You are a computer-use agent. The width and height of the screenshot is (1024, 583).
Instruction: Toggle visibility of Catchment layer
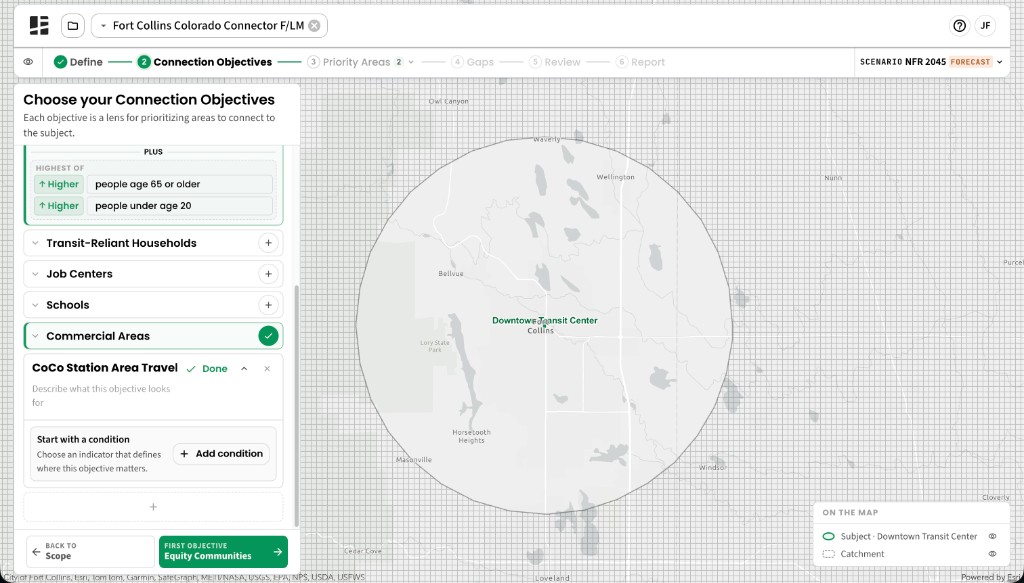[992, 554]
